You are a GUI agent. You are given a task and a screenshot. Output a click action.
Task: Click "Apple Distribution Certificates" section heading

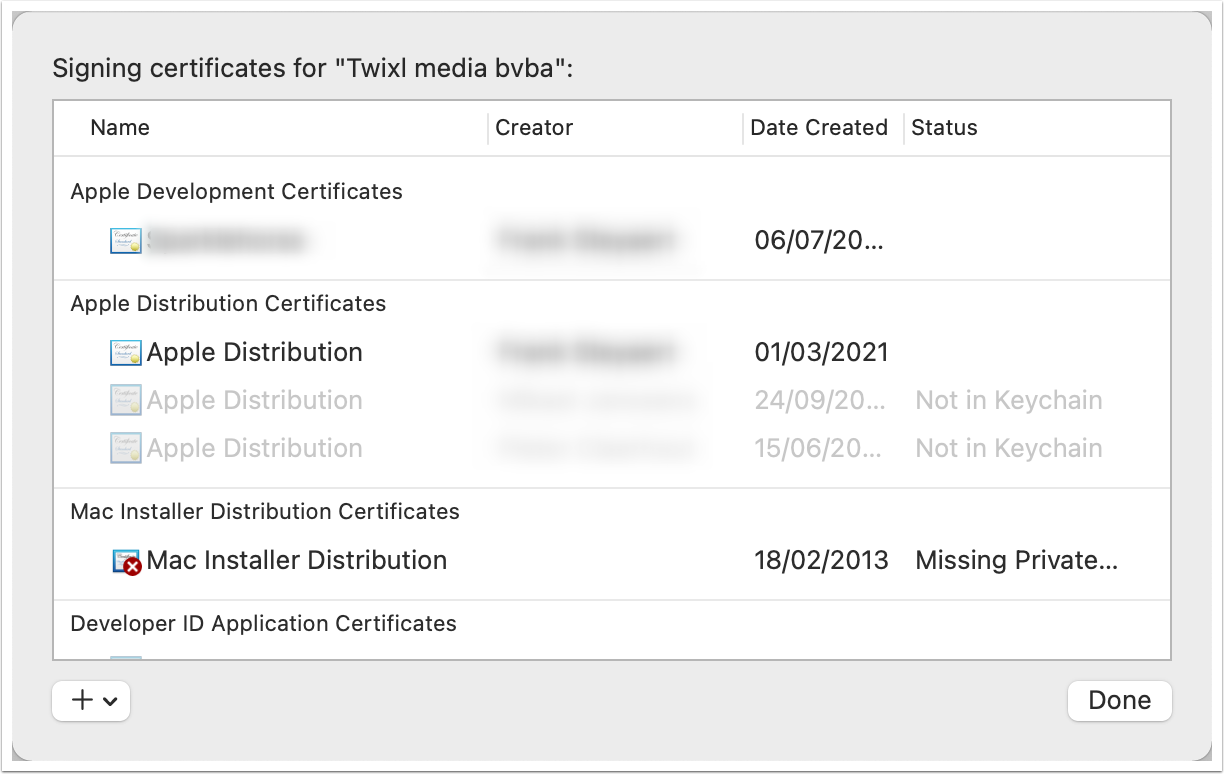[x=229, y=303]
